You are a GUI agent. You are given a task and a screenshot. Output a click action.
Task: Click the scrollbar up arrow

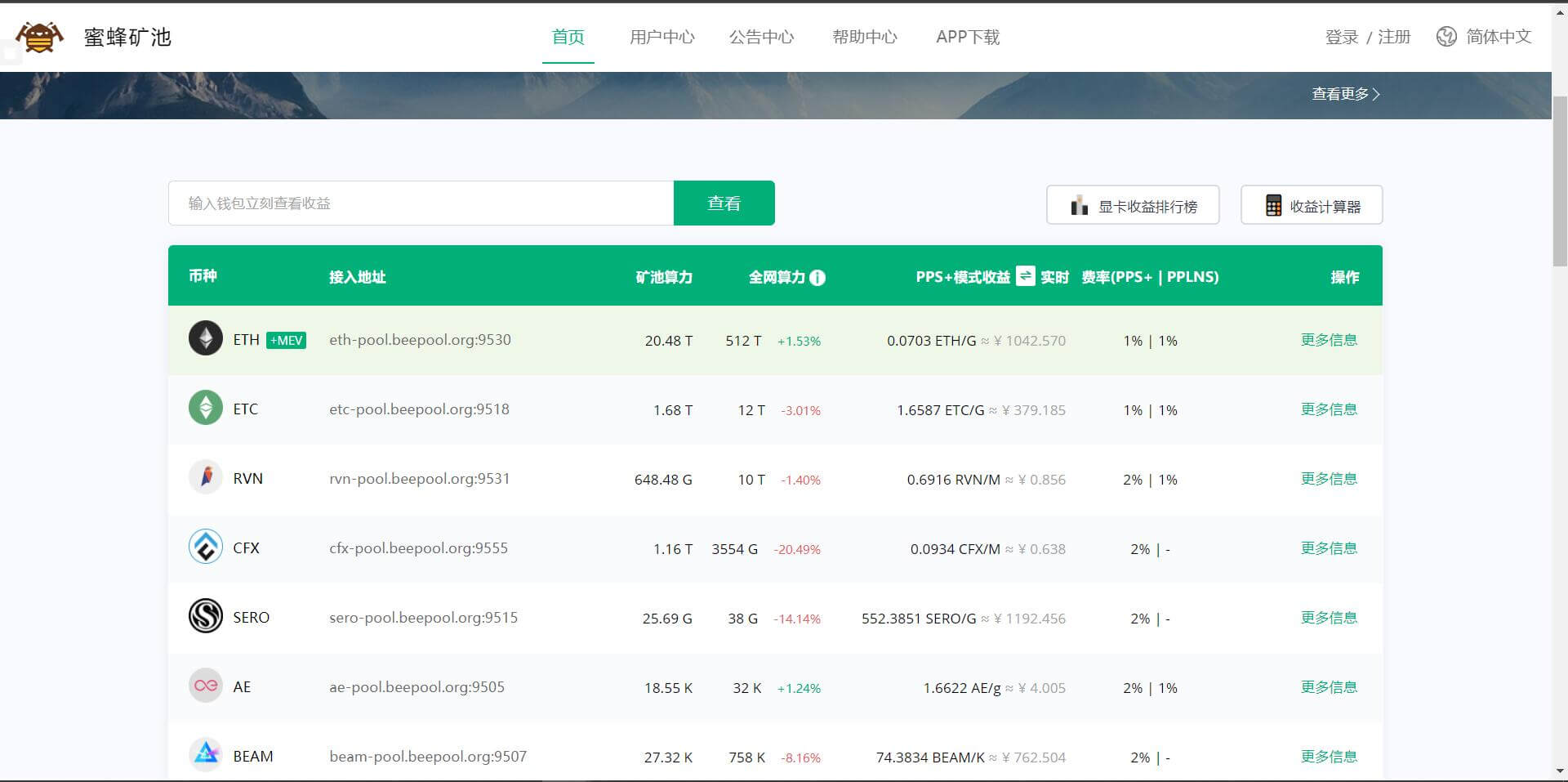pos(1560,10)
